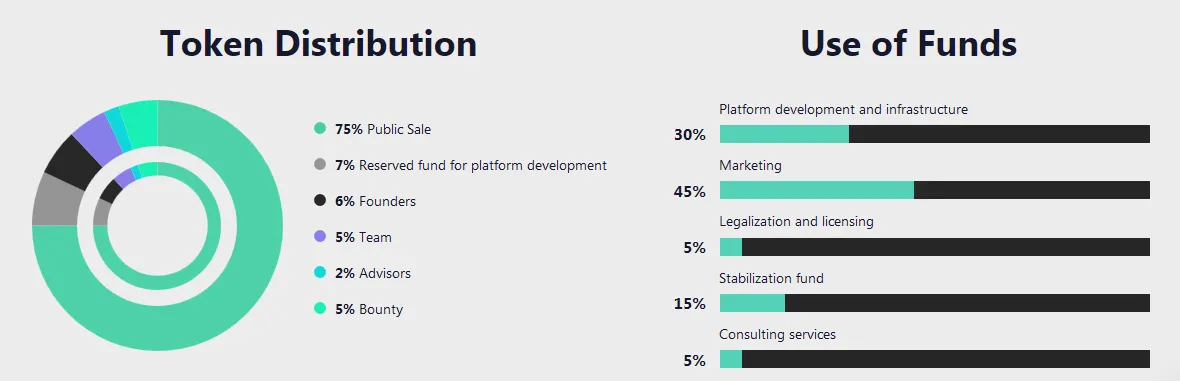Viewport: 1180px width, 381px height.
Task: Click the gray Reserved fund legend dot
Action: [x=320, y=164]
